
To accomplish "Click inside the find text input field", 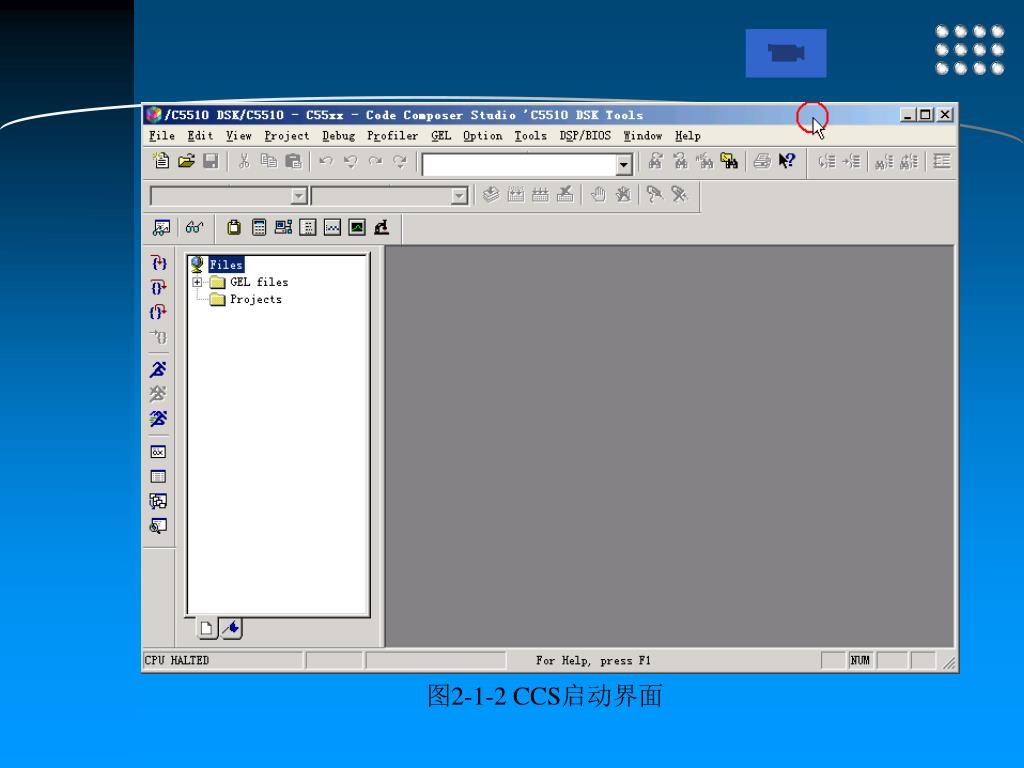I will coord(520,164).
